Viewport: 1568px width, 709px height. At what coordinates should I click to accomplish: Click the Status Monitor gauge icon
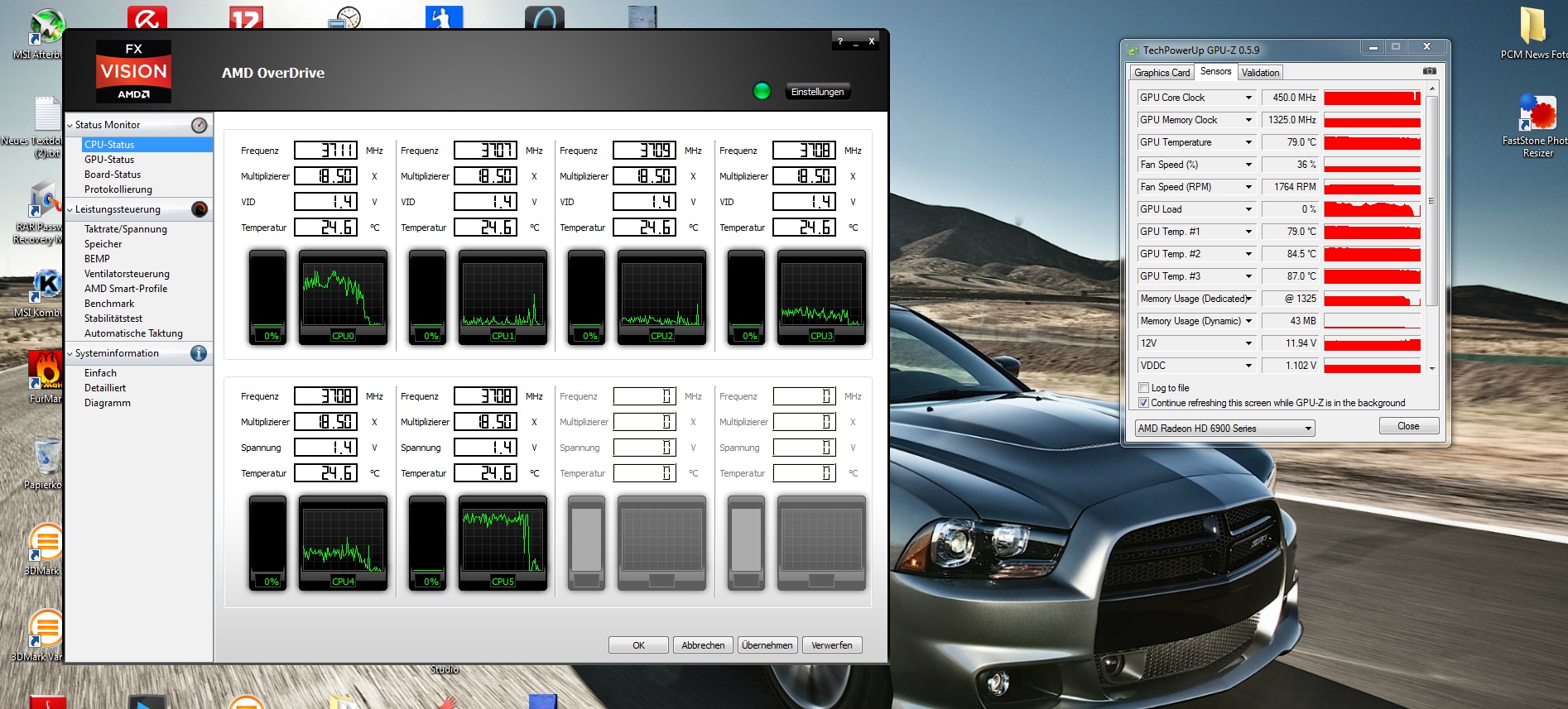click(x=200, y=125)
